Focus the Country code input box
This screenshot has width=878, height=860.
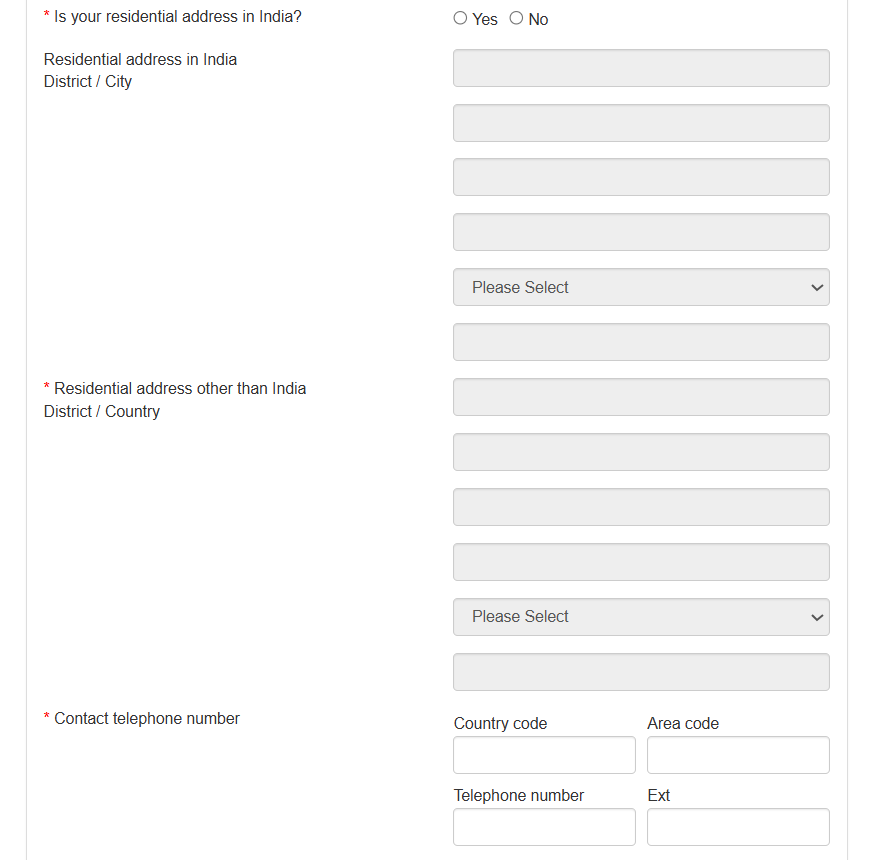pyautogui.click(x=544, y=755)
